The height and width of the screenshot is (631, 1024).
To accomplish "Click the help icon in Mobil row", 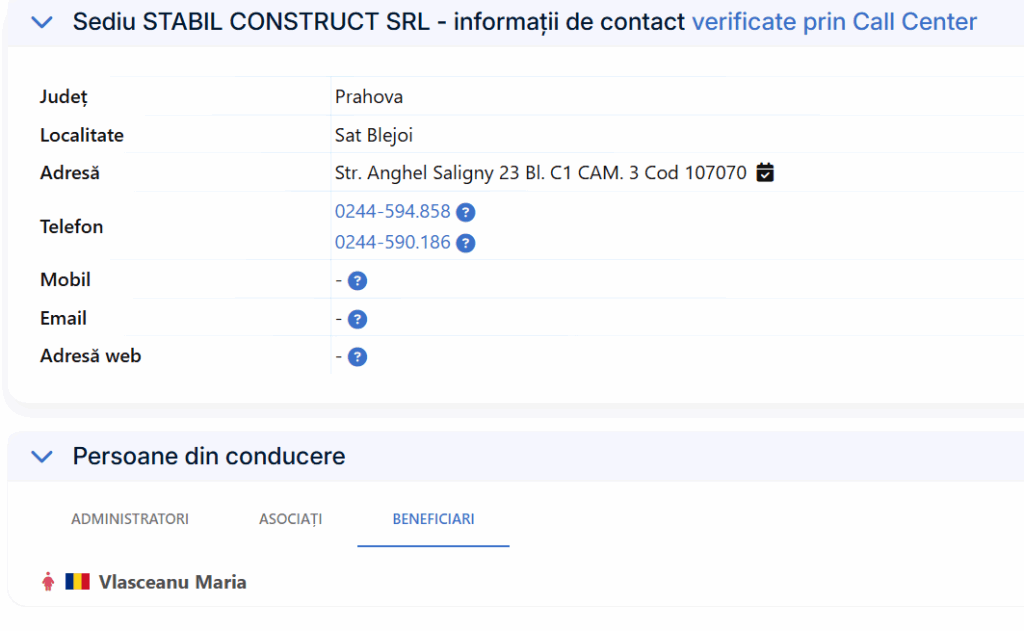I will pos(357,281).
